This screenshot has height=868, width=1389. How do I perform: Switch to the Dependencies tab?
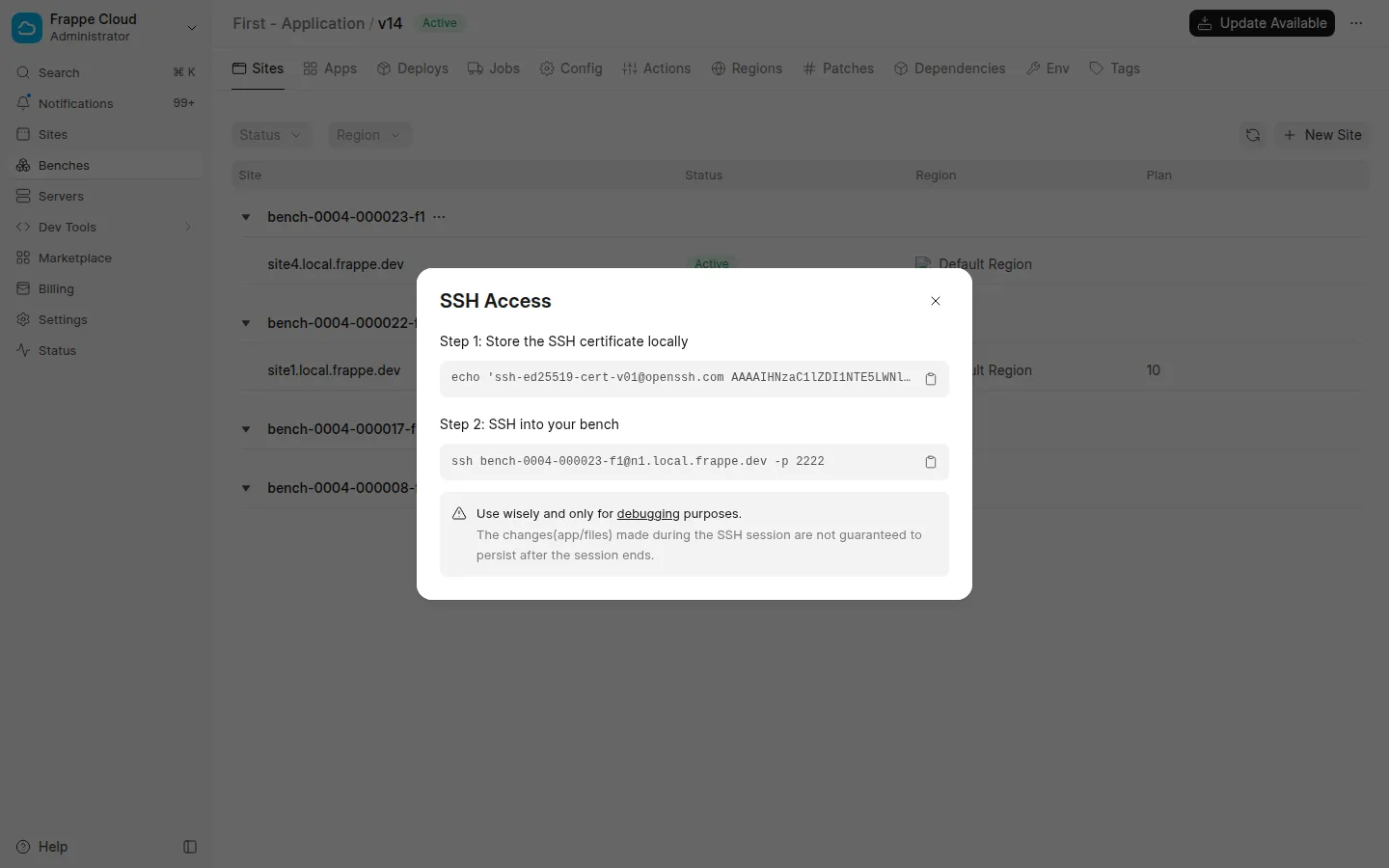click(949, 68)
